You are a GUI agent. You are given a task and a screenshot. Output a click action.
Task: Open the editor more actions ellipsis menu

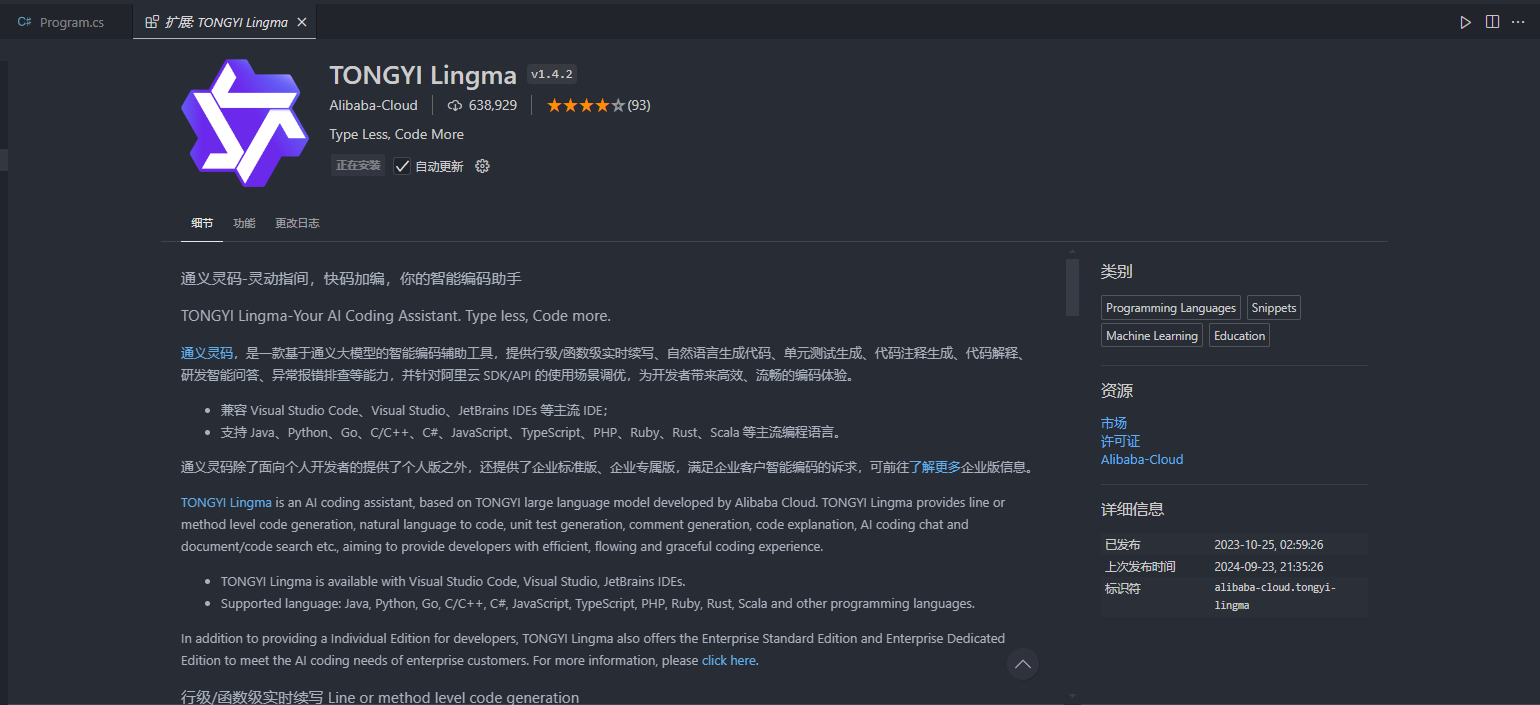pyautogui.click(x=1518, y=22)
